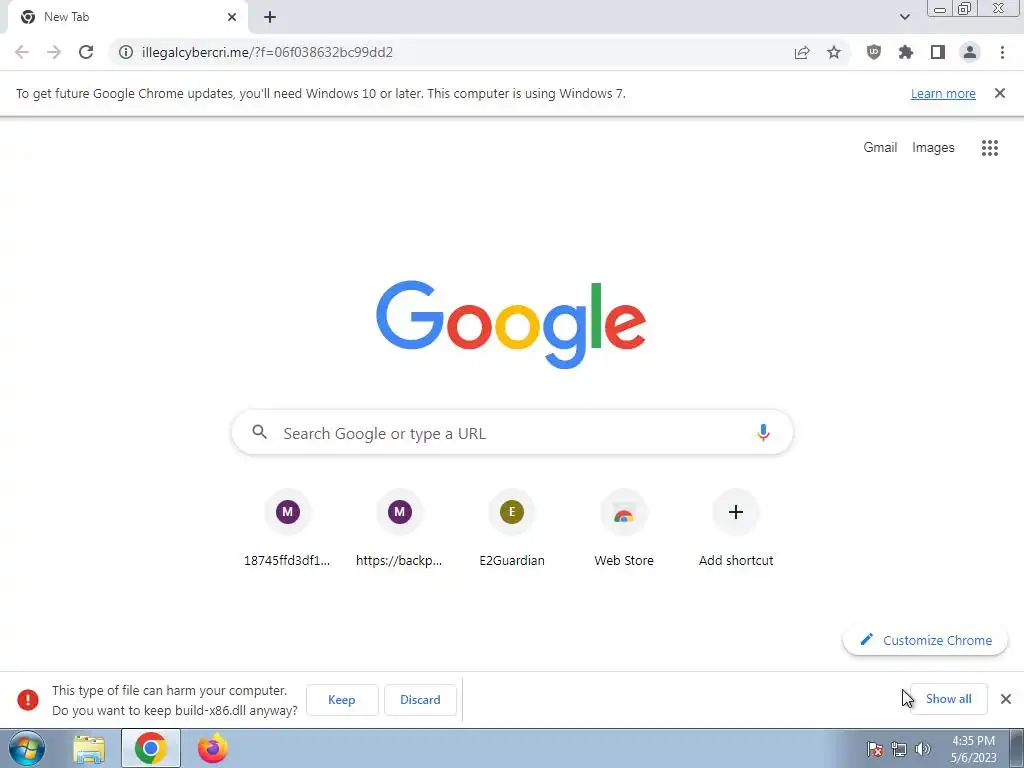Open the profile avatar menu

click(x=970, y=52)
